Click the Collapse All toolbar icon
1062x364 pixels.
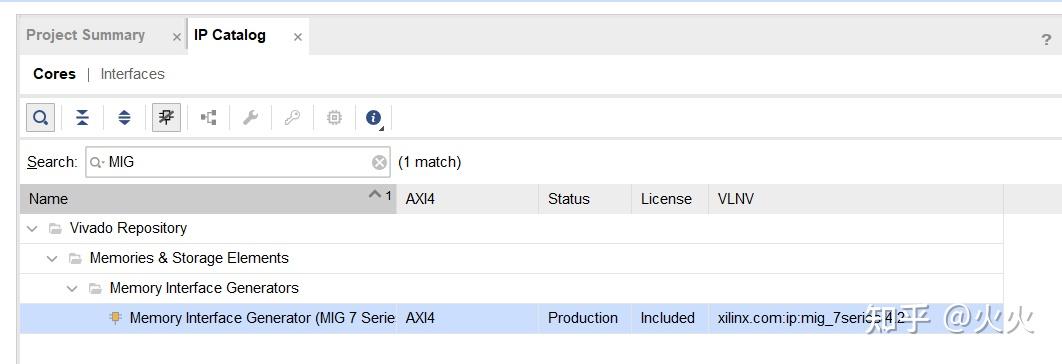pos(83,118)
